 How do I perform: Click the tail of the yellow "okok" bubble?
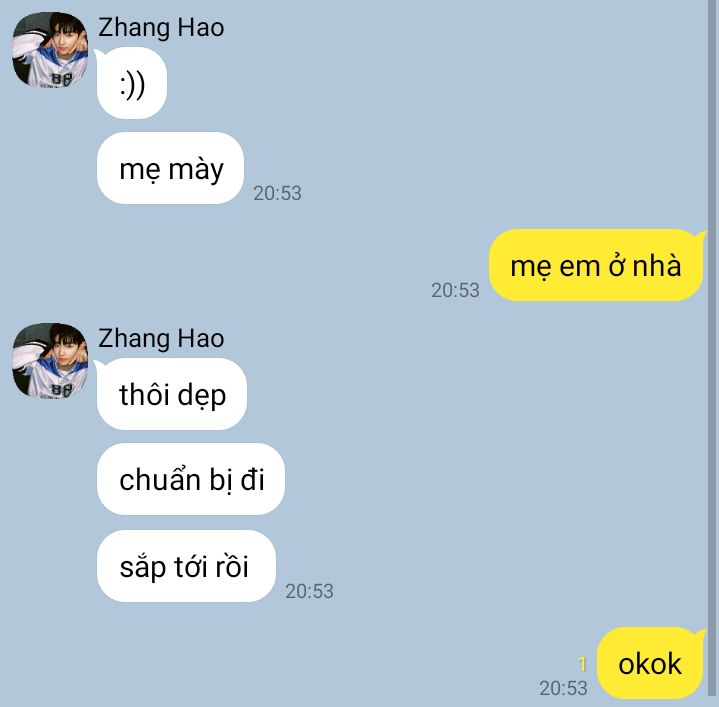pyautogui.click(x=701, y=635)
